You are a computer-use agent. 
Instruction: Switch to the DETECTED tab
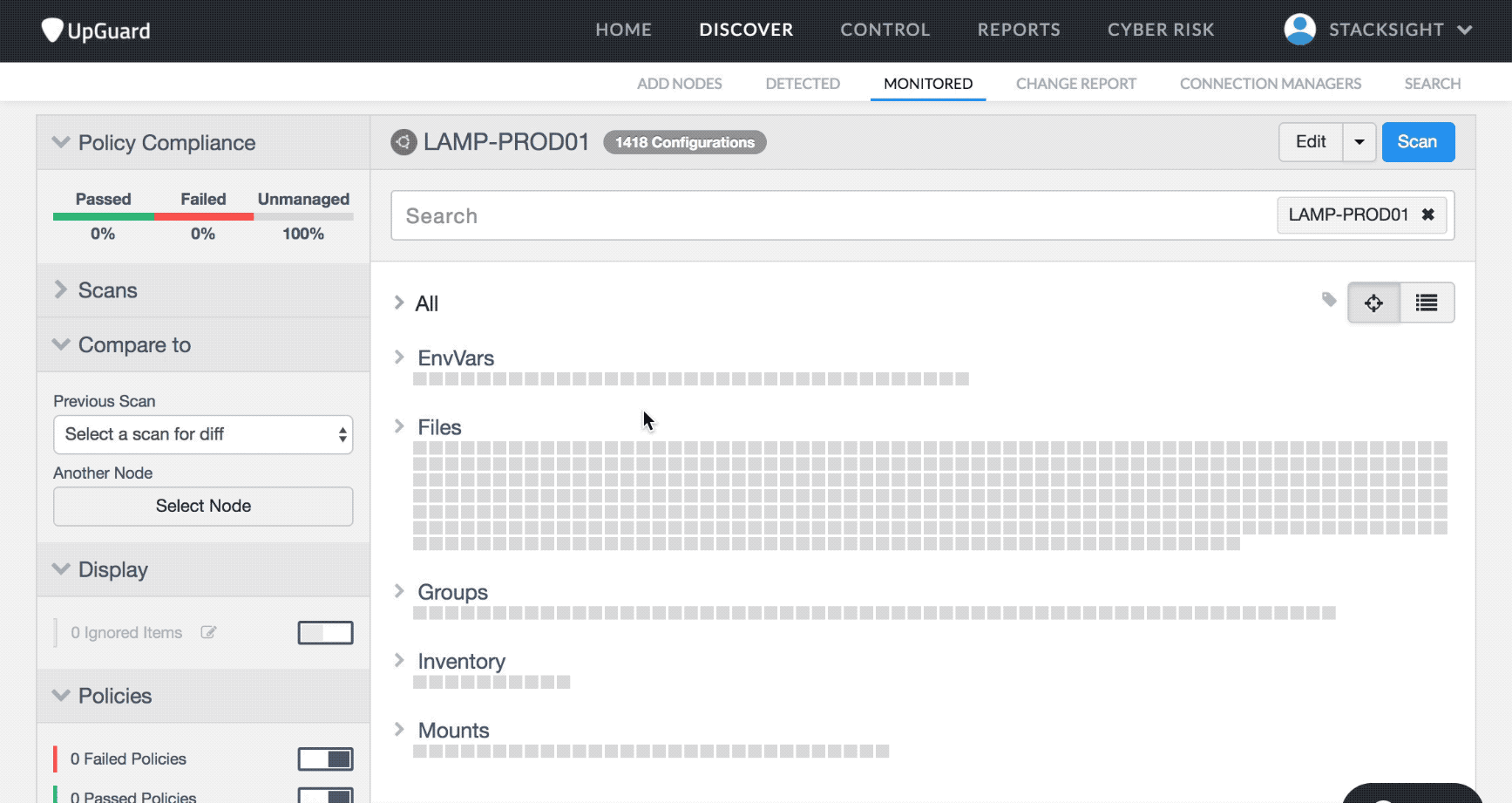tap(803, 84)
